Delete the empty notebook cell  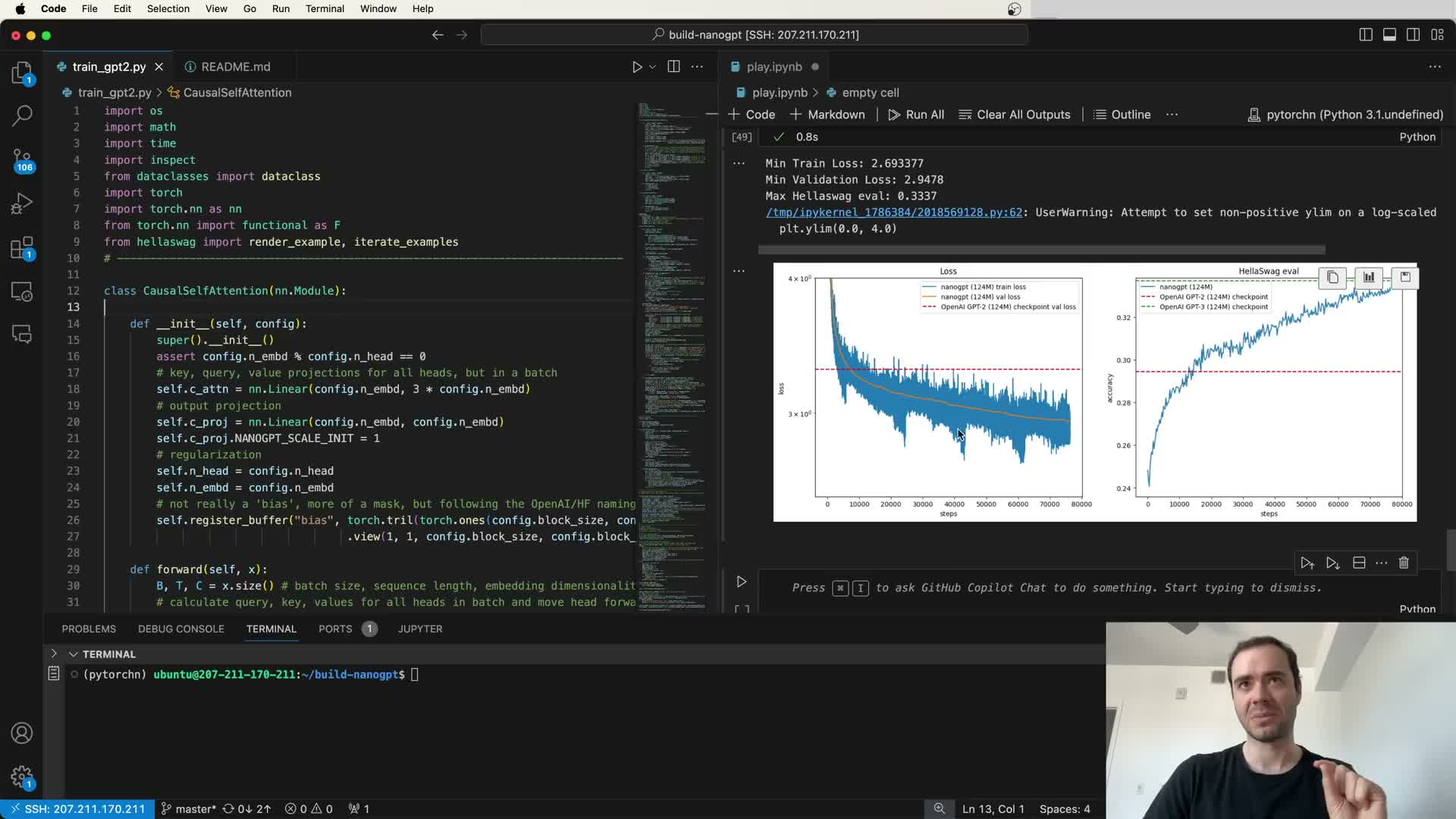[x=1404, y=563]
